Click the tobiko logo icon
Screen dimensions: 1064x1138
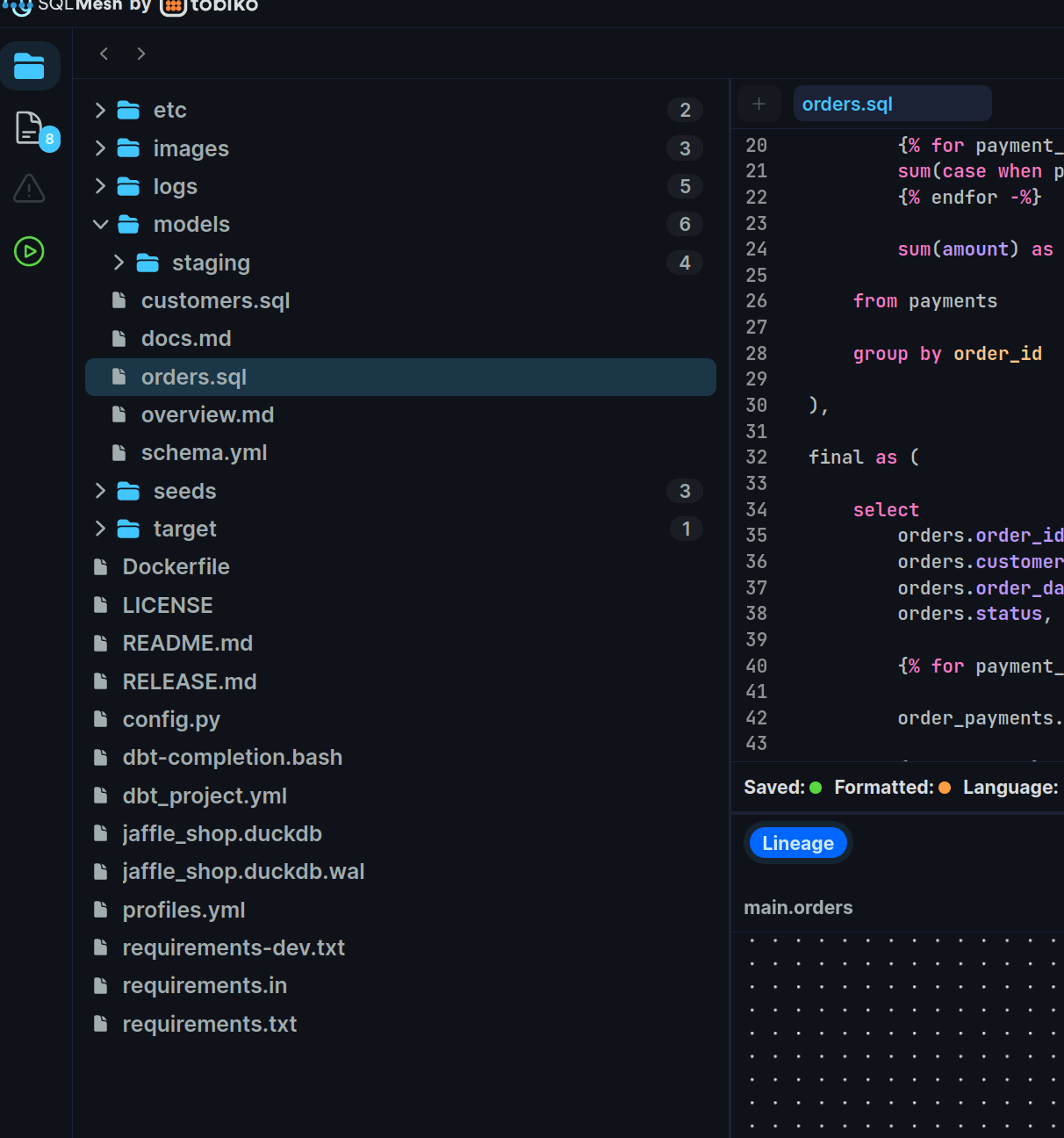click(x=174, y=7)
